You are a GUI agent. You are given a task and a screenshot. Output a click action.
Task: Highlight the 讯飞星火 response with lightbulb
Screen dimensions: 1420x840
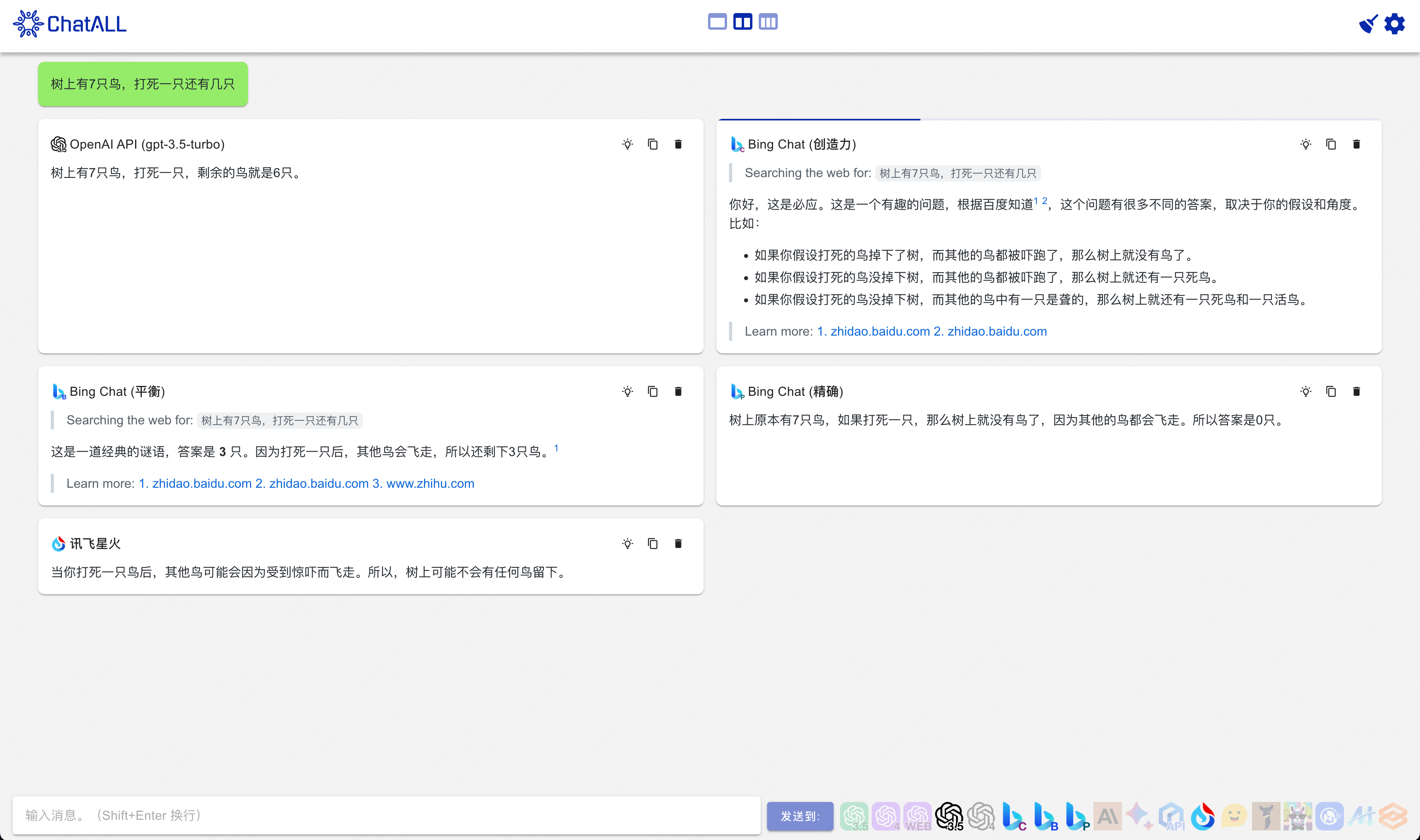click(627, 544)
